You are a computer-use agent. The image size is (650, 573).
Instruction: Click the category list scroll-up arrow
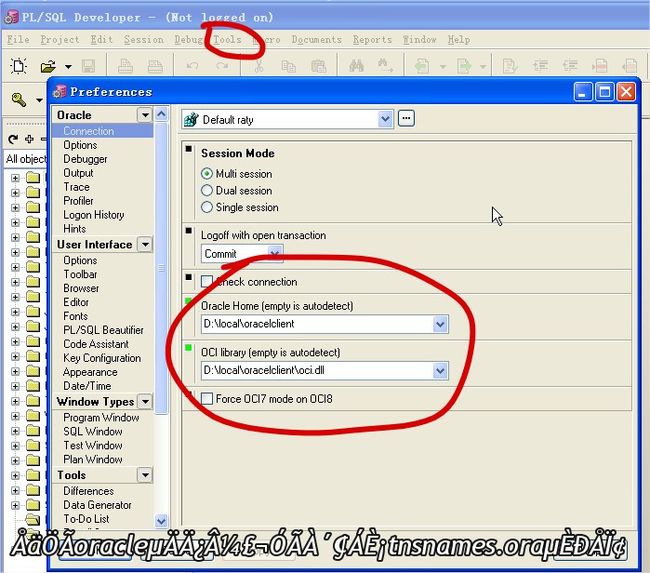[161, 114]
